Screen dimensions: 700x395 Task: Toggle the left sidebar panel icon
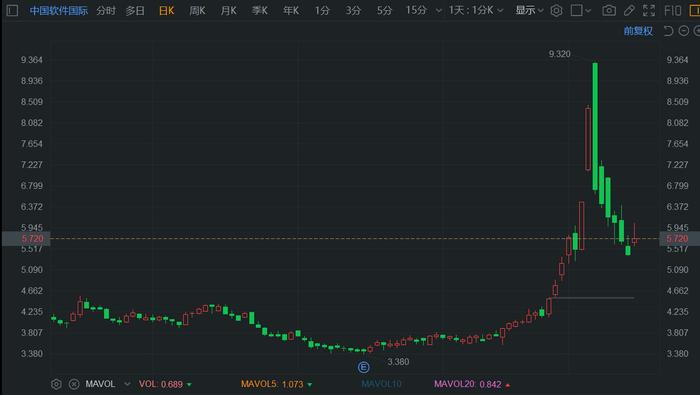(12, 10)
